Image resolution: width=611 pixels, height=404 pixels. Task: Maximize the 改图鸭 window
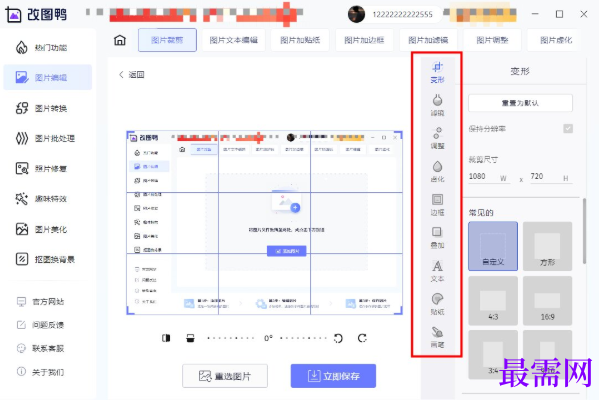pyautogui.click(x=559, y=14)
